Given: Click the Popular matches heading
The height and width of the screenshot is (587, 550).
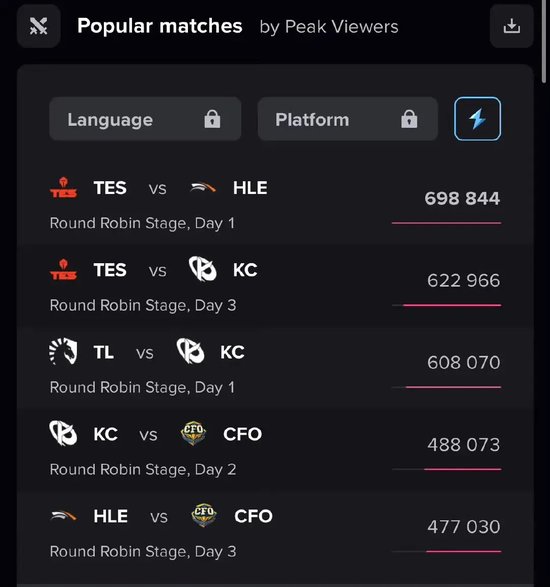Looking at the screenshot, I should [160, 26].
